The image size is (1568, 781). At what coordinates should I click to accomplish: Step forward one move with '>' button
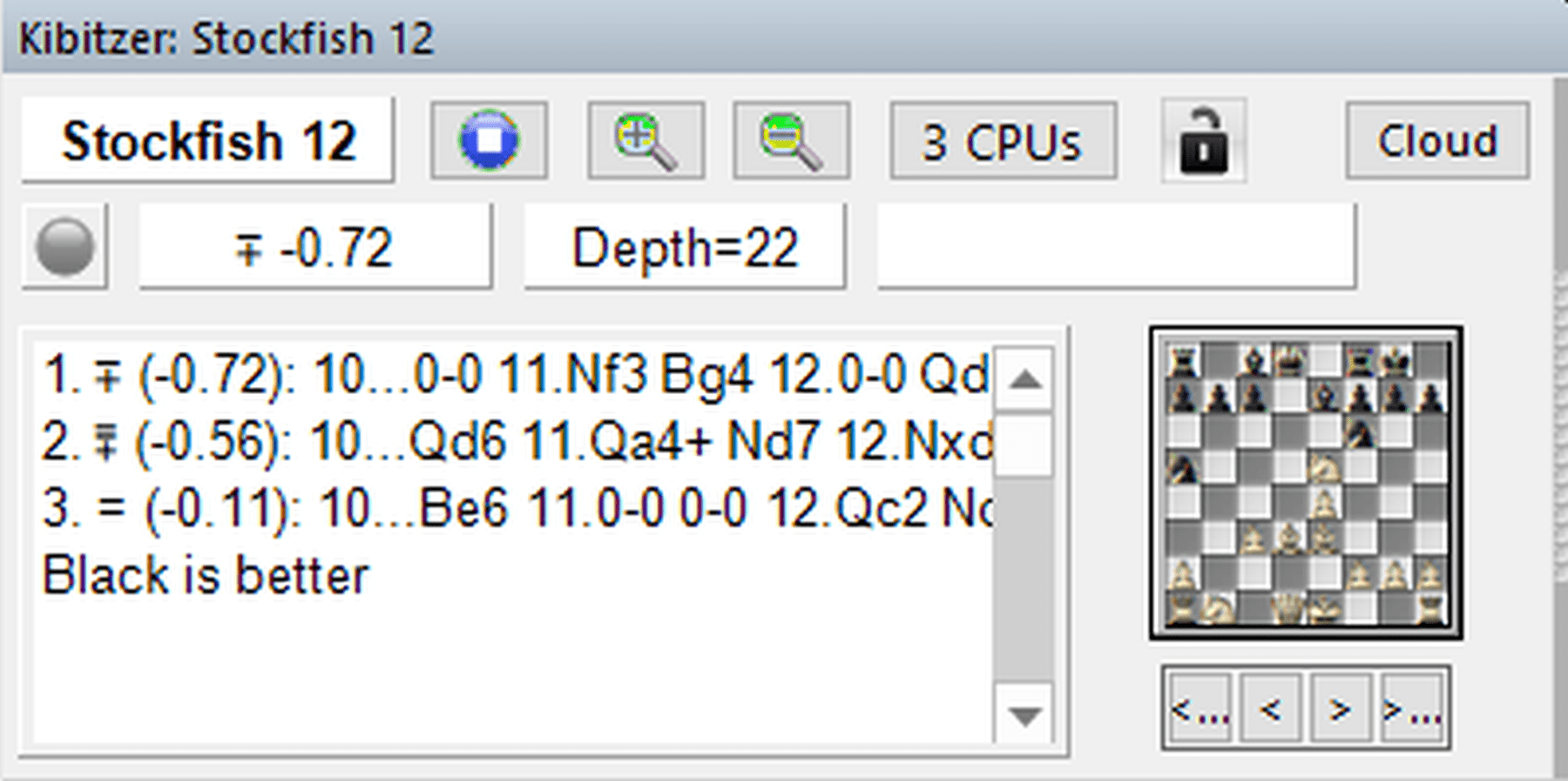1341,709
